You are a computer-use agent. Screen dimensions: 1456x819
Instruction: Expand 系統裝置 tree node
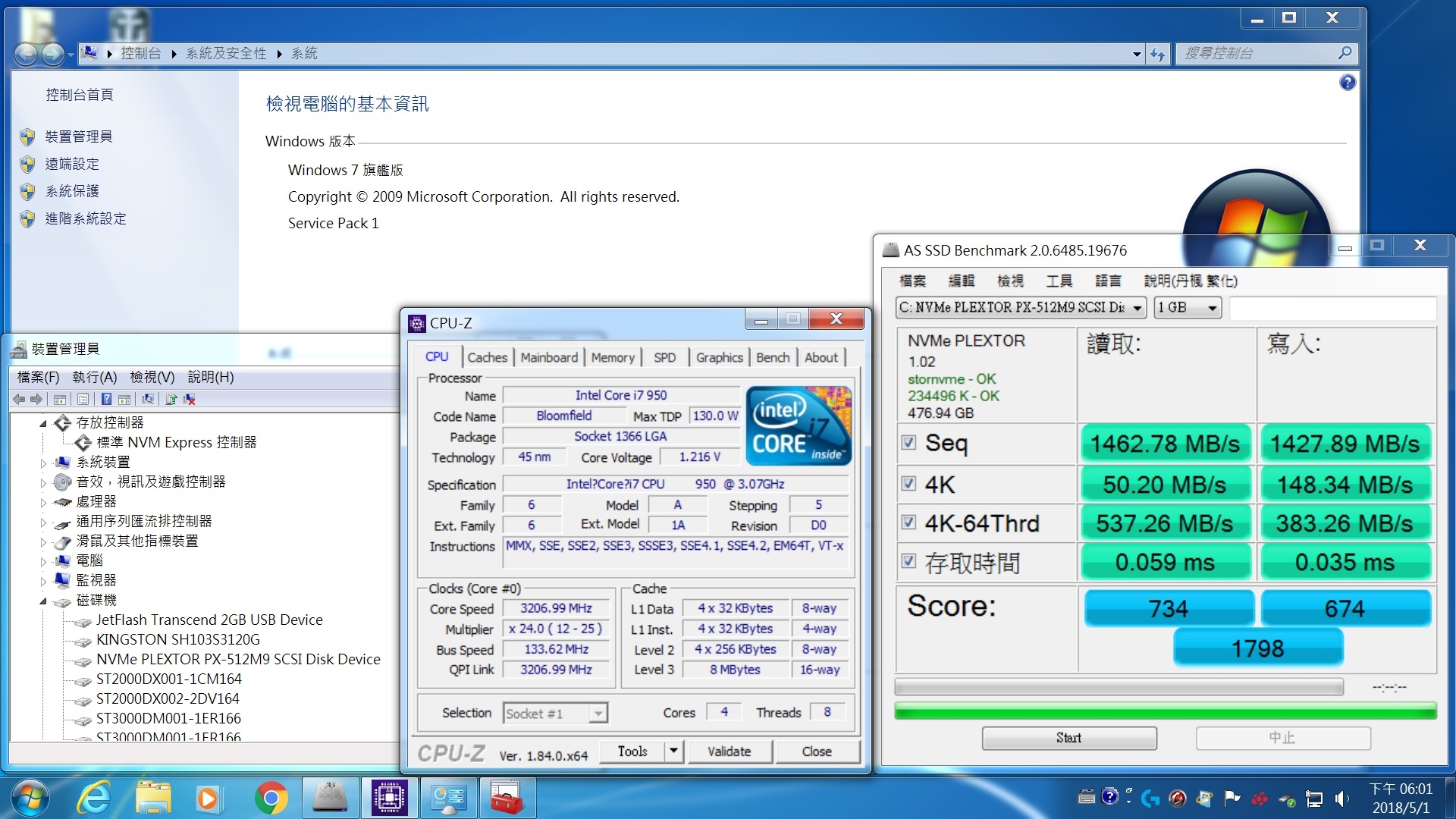[43, 463]
